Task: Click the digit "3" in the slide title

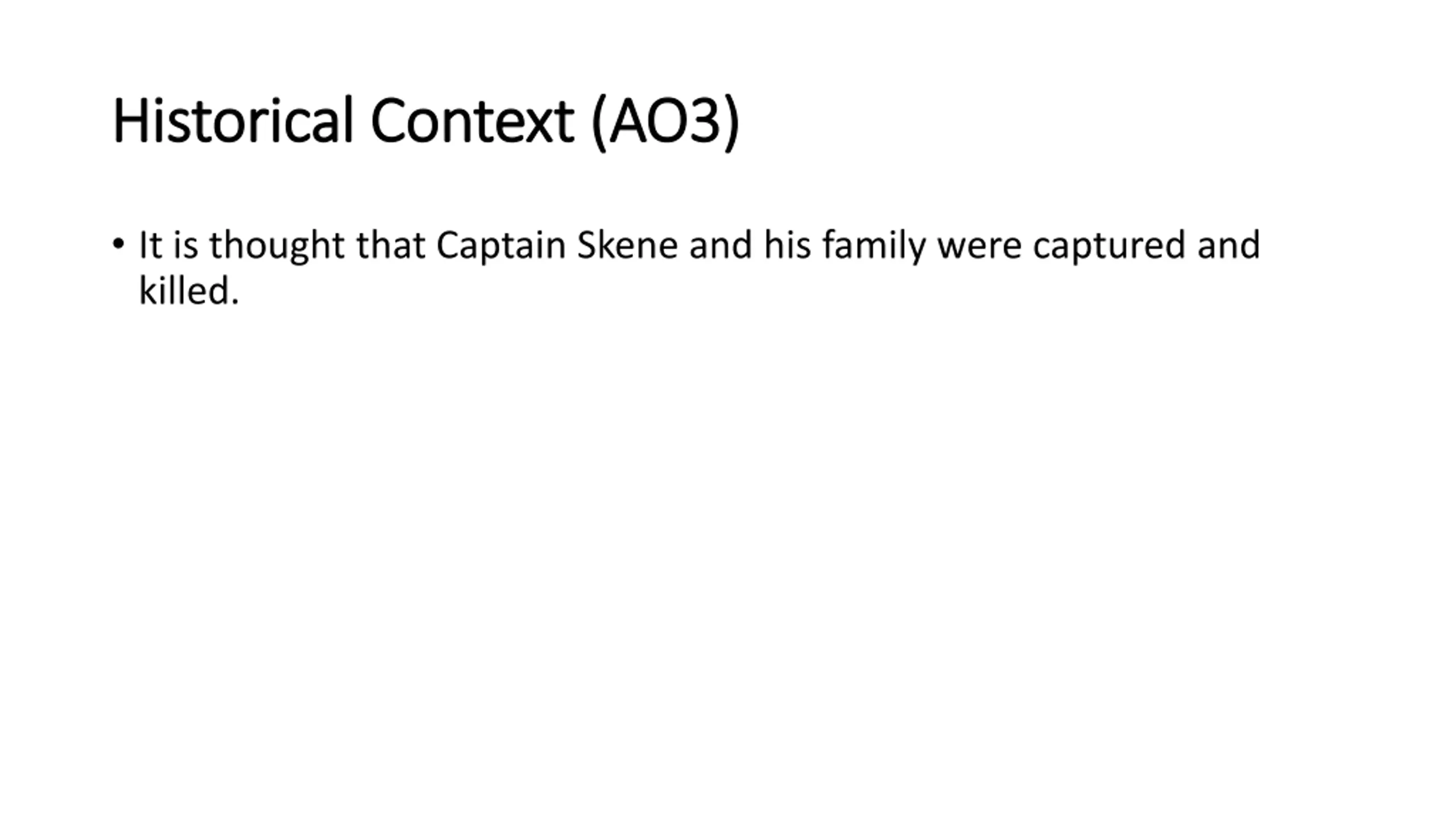Action: pos(704,121)
